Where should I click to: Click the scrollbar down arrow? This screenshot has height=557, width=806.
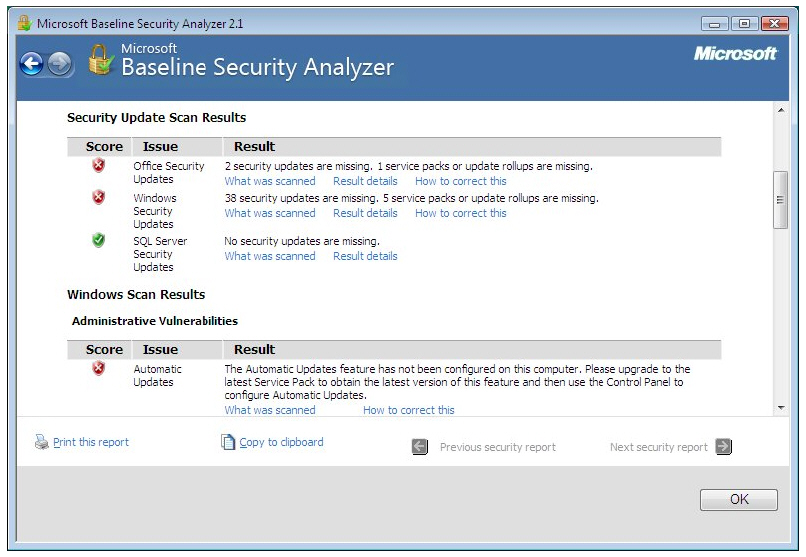pyautogui.click(x=781, y=408)
